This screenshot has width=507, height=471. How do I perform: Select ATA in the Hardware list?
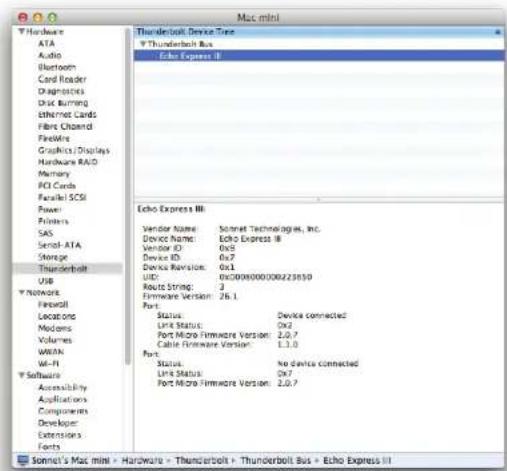(x=46, y=43)
